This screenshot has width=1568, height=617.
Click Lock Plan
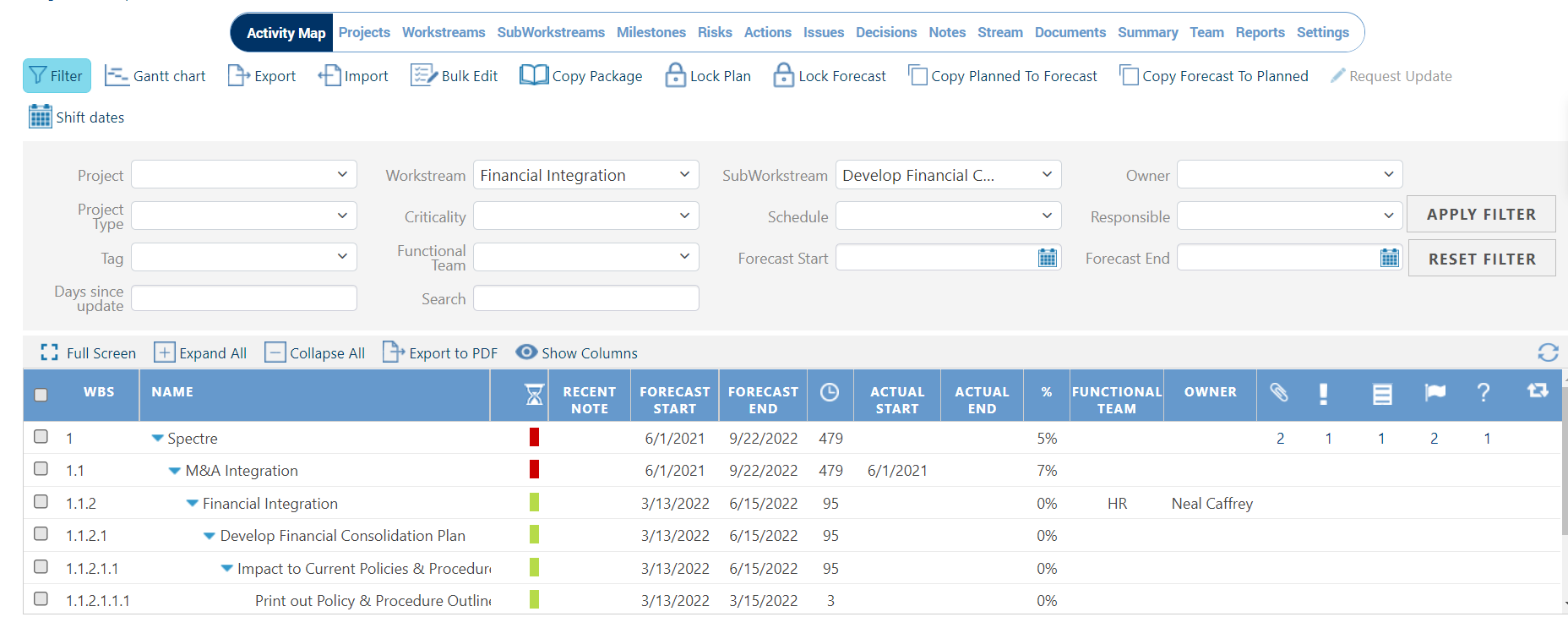(x=708, y=76)
